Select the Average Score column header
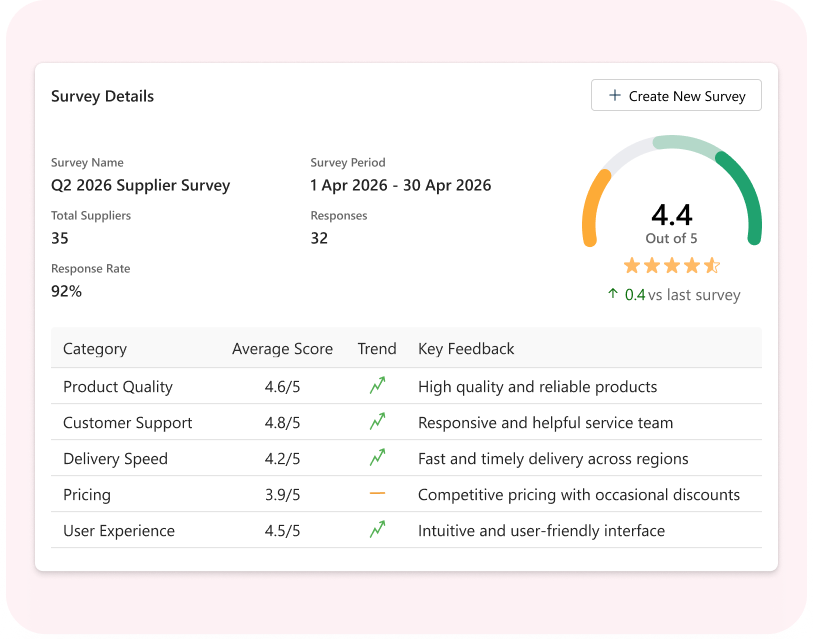813x639 pixels. click(283, 349)
